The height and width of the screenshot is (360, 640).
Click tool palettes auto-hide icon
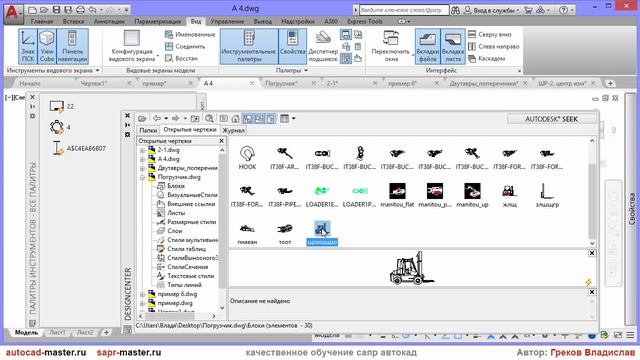click(32, 107)
